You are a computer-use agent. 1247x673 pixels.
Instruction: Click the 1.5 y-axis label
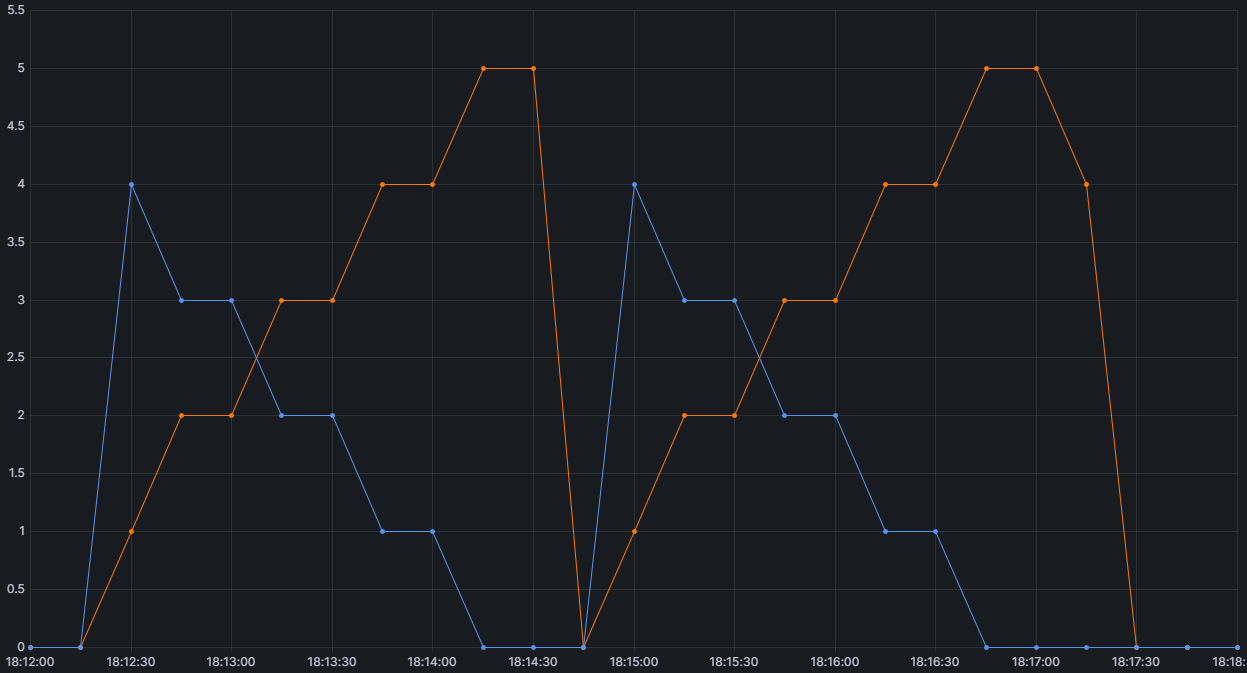[16, 473]
